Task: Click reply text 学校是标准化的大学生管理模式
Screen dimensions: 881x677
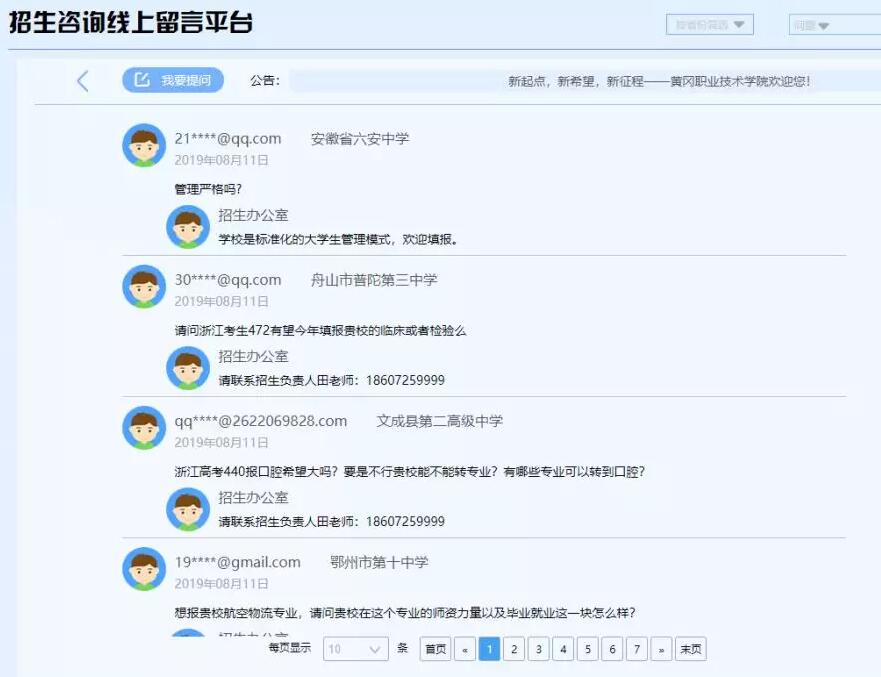Action: 338,239
